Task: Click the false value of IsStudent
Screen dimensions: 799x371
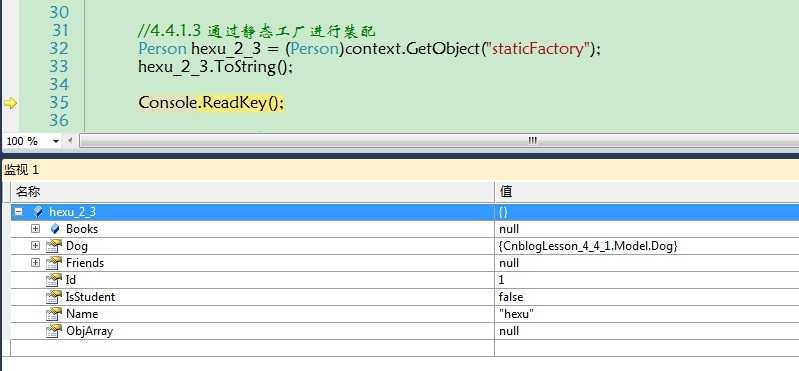Action: click(511, 297)
